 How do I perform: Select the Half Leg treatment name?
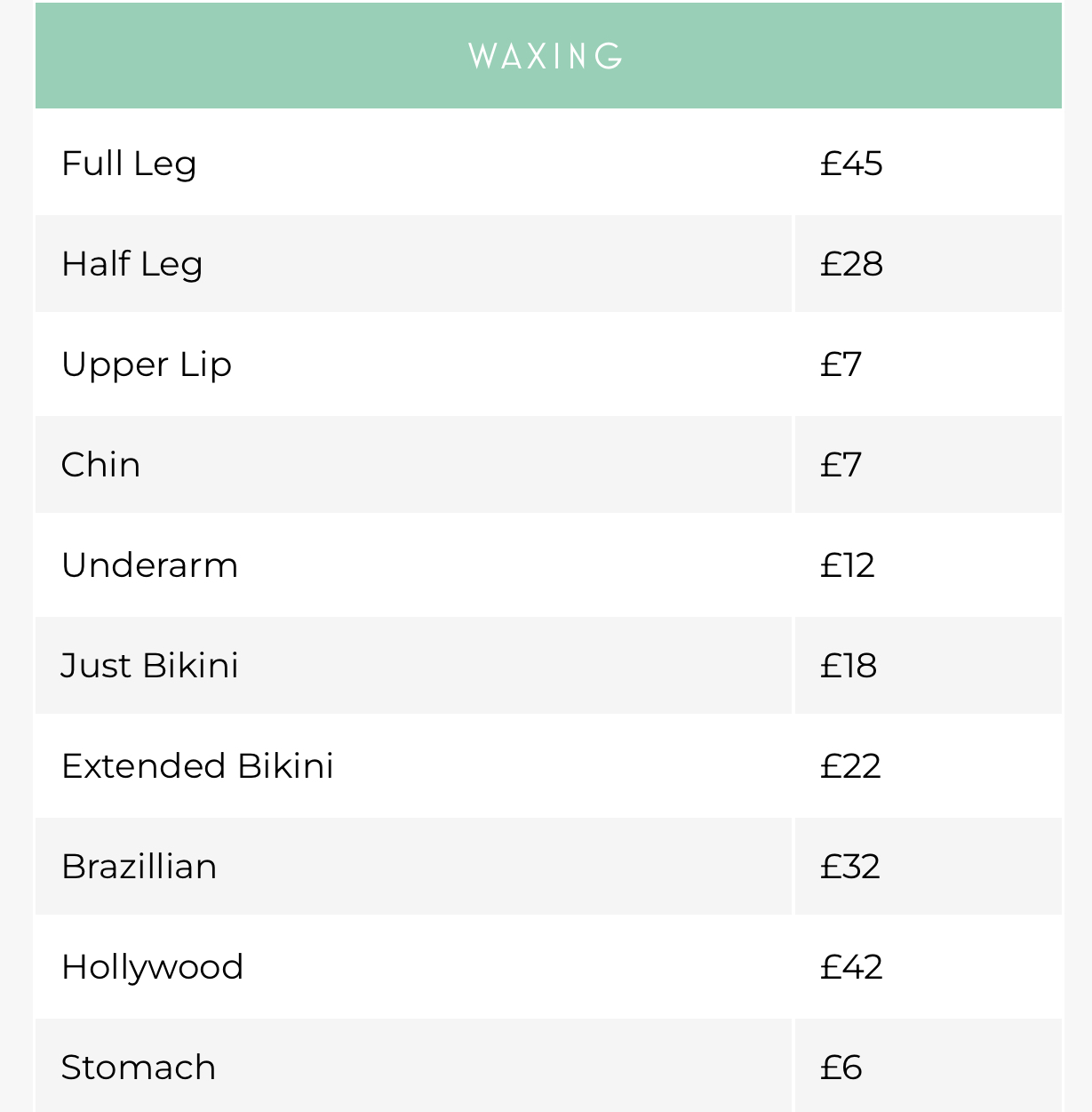point(132,265)
